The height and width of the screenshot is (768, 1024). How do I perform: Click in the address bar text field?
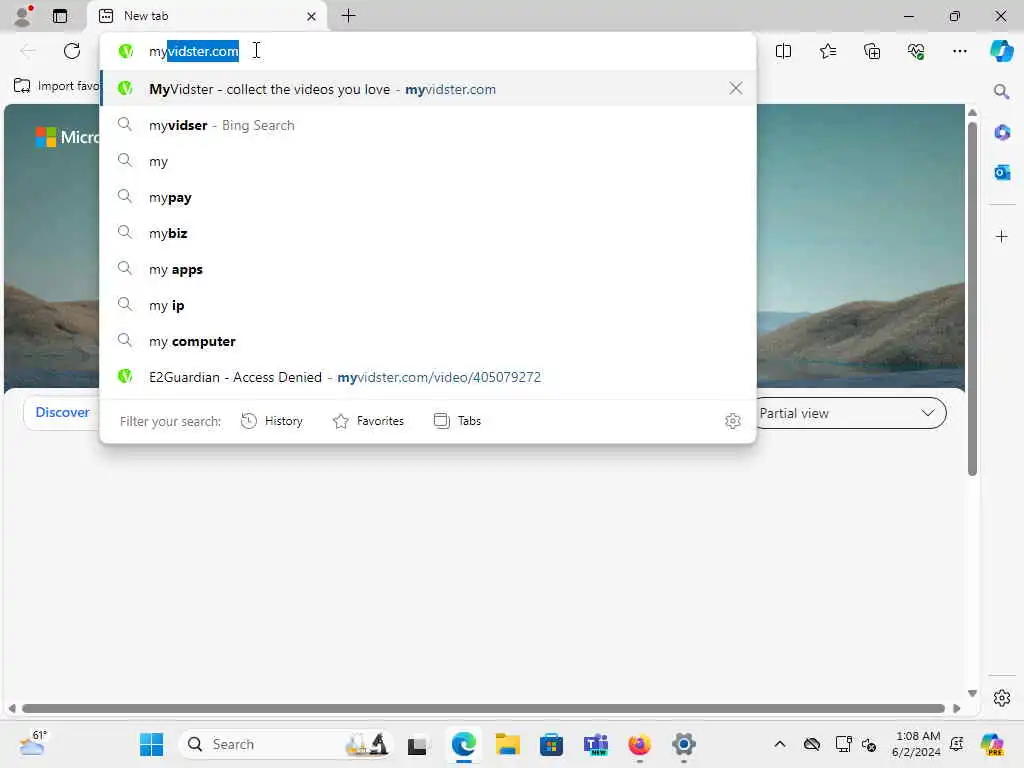(x=428, y=51)
